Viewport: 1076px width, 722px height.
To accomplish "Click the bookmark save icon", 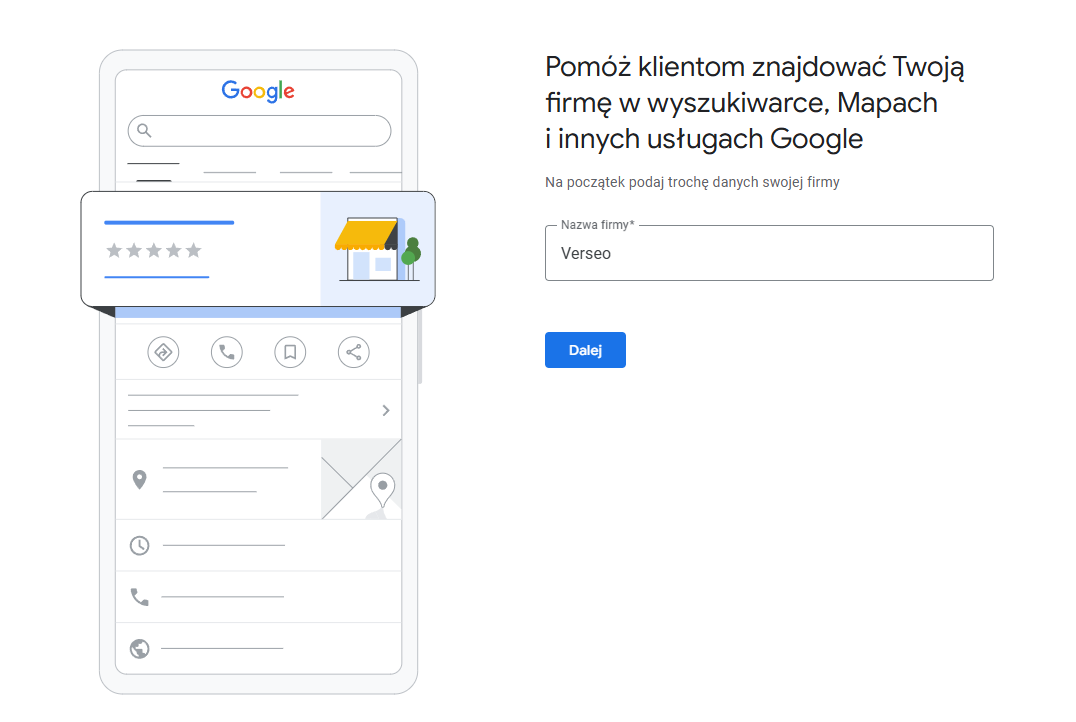I will tap(290, 352).
